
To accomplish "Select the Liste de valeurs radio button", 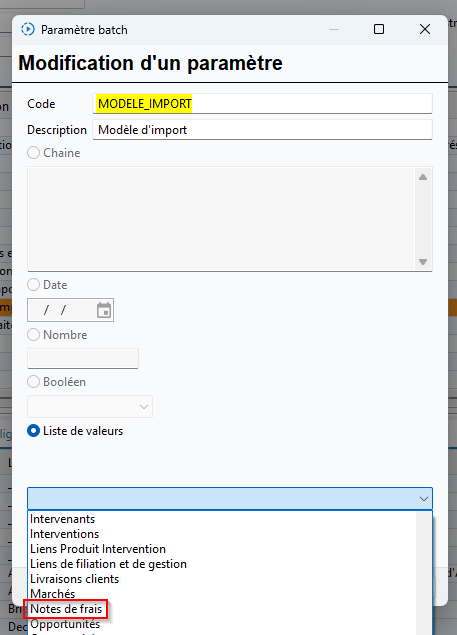I will (x=33, y=431).
